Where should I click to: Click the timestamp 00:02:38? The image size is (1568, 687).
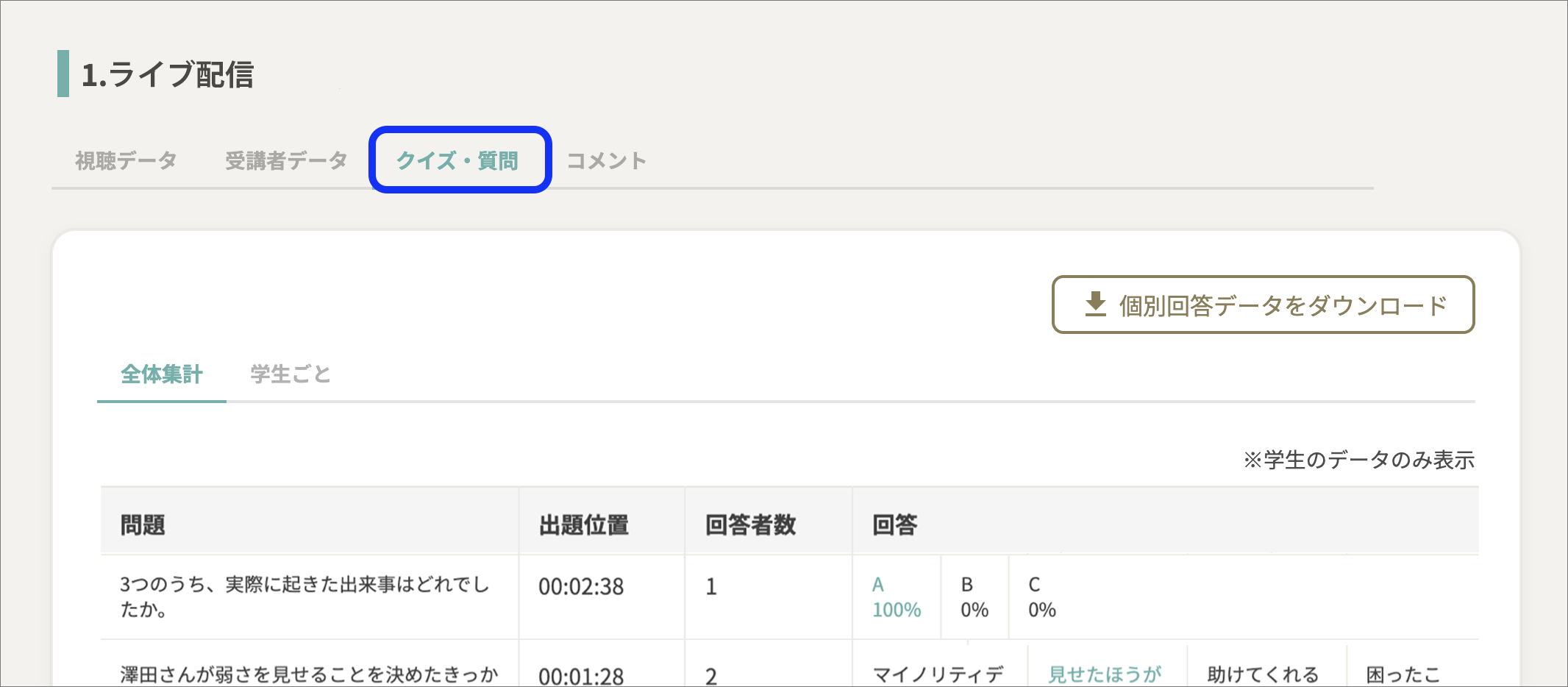tap(581, 586)
